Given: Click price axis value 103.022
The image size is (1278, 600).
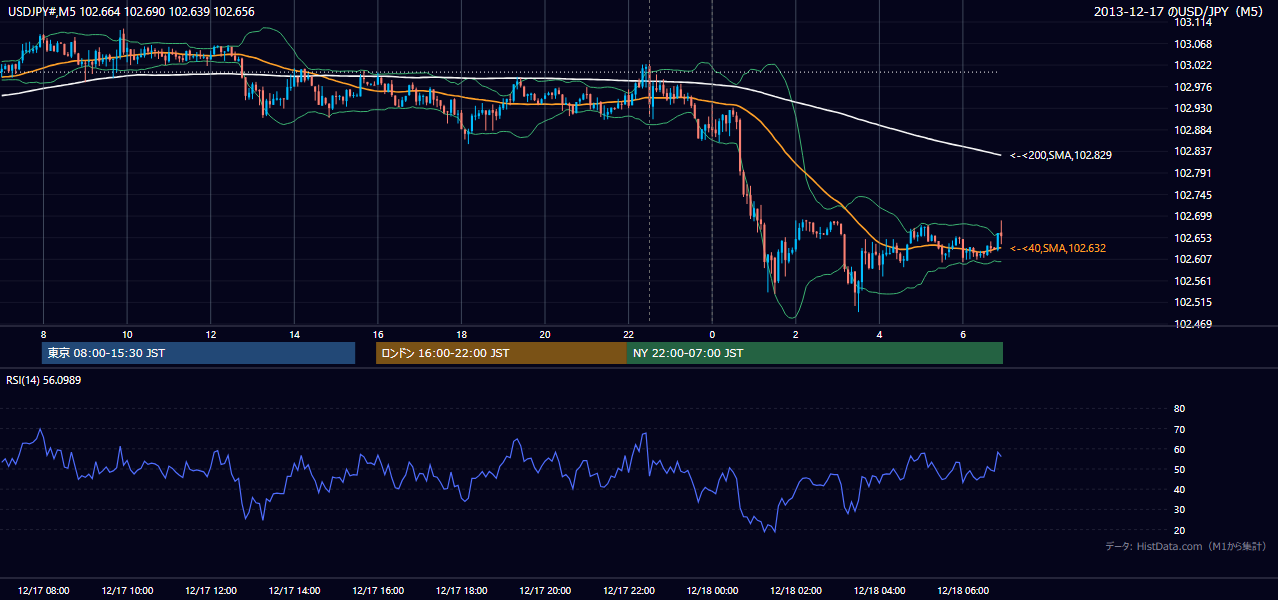Looking at the screenshot, I should 1192,65.
